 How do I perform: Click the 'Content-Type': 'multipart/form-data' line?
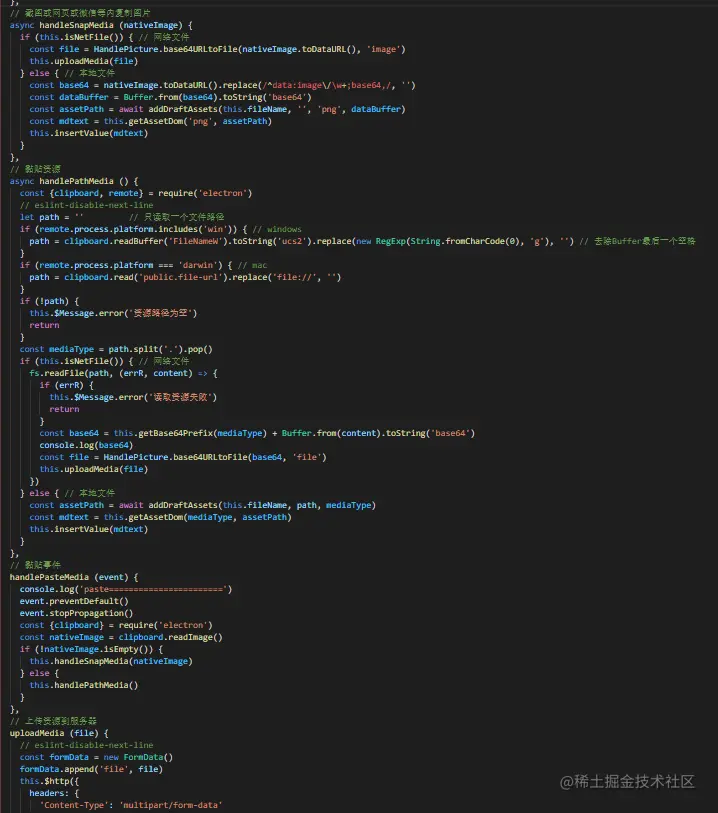(x=131, y=805)
